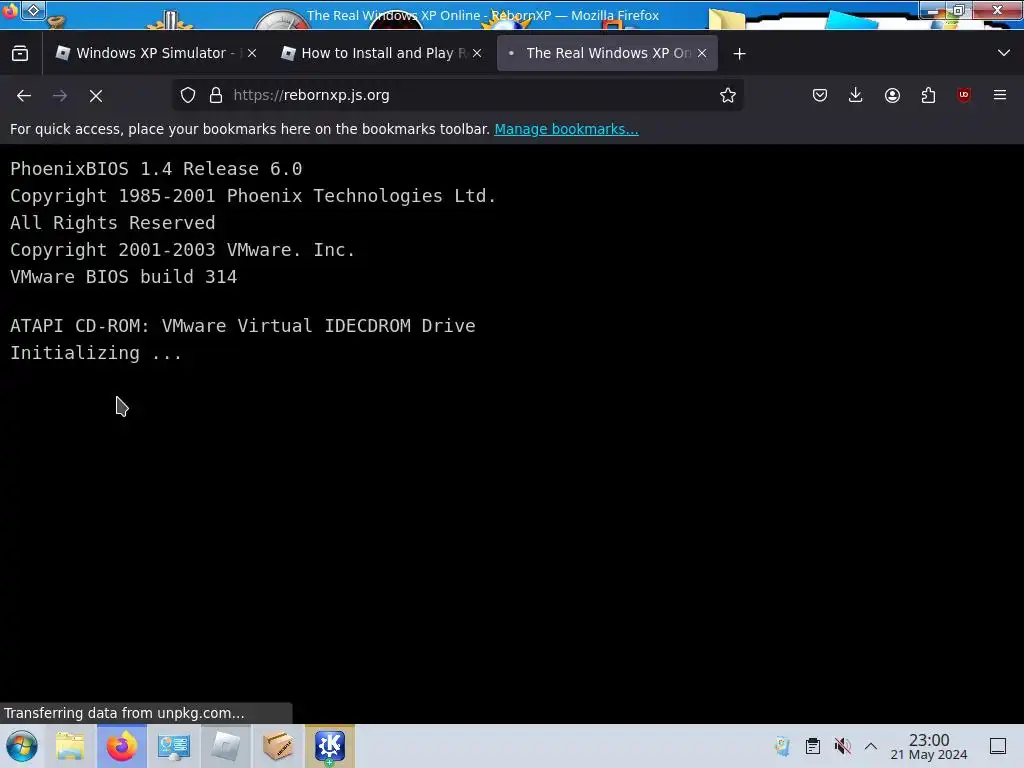Switch to Windows XP Simulator tab
Image resolution: width=1024 pixels, height=768 pixels.
[156, 53]
